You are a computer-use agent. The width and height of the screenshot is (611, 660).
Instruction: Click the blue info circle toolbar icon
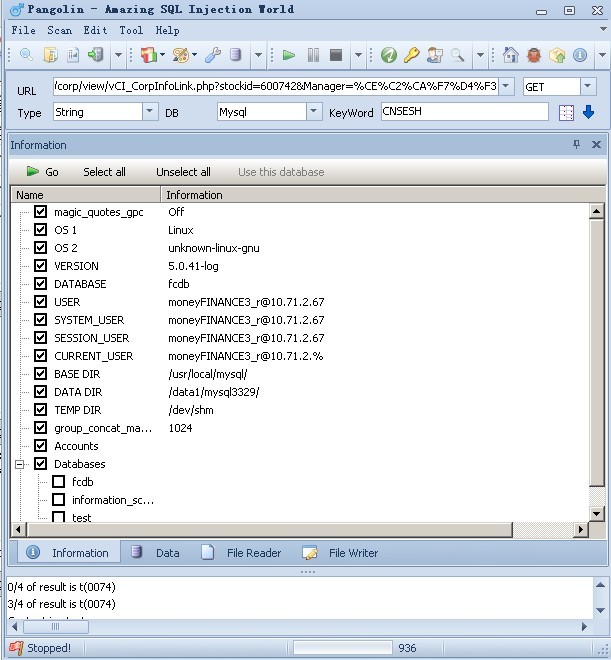pyautogui.click(x=580, y=55)
